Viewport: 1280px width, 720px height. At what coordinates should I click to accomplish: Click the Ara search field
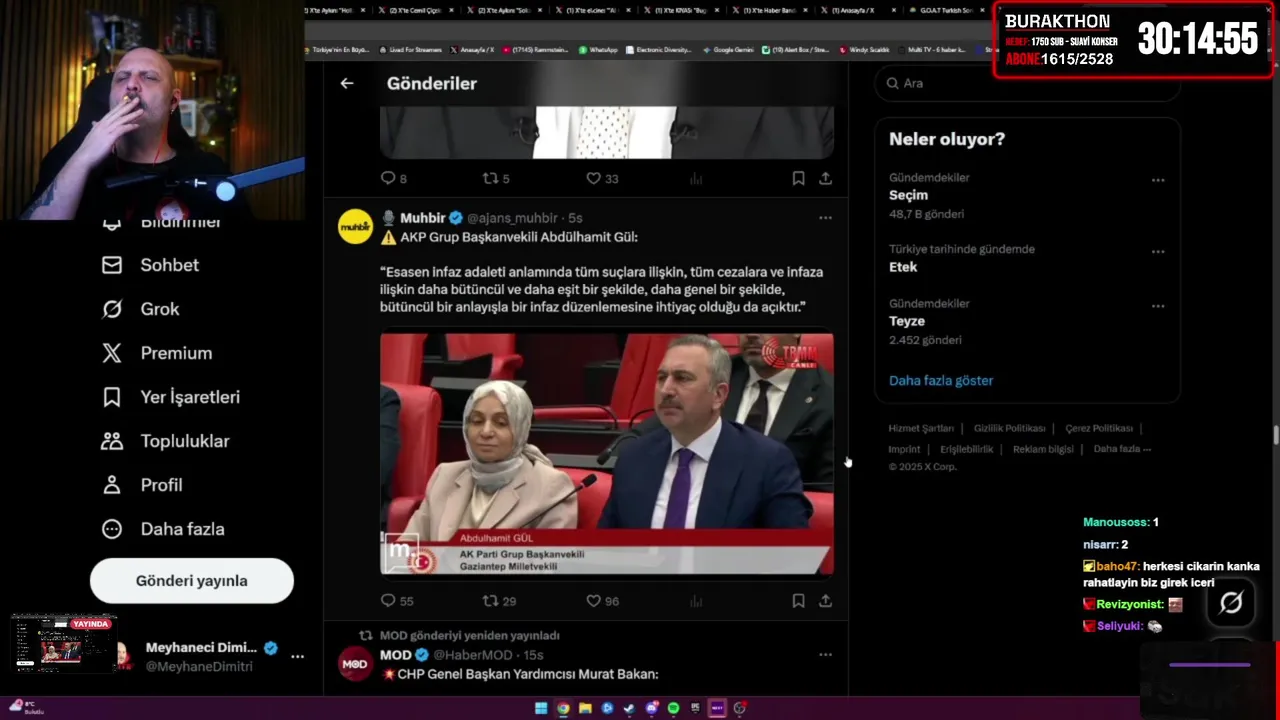pos(1027,83)
